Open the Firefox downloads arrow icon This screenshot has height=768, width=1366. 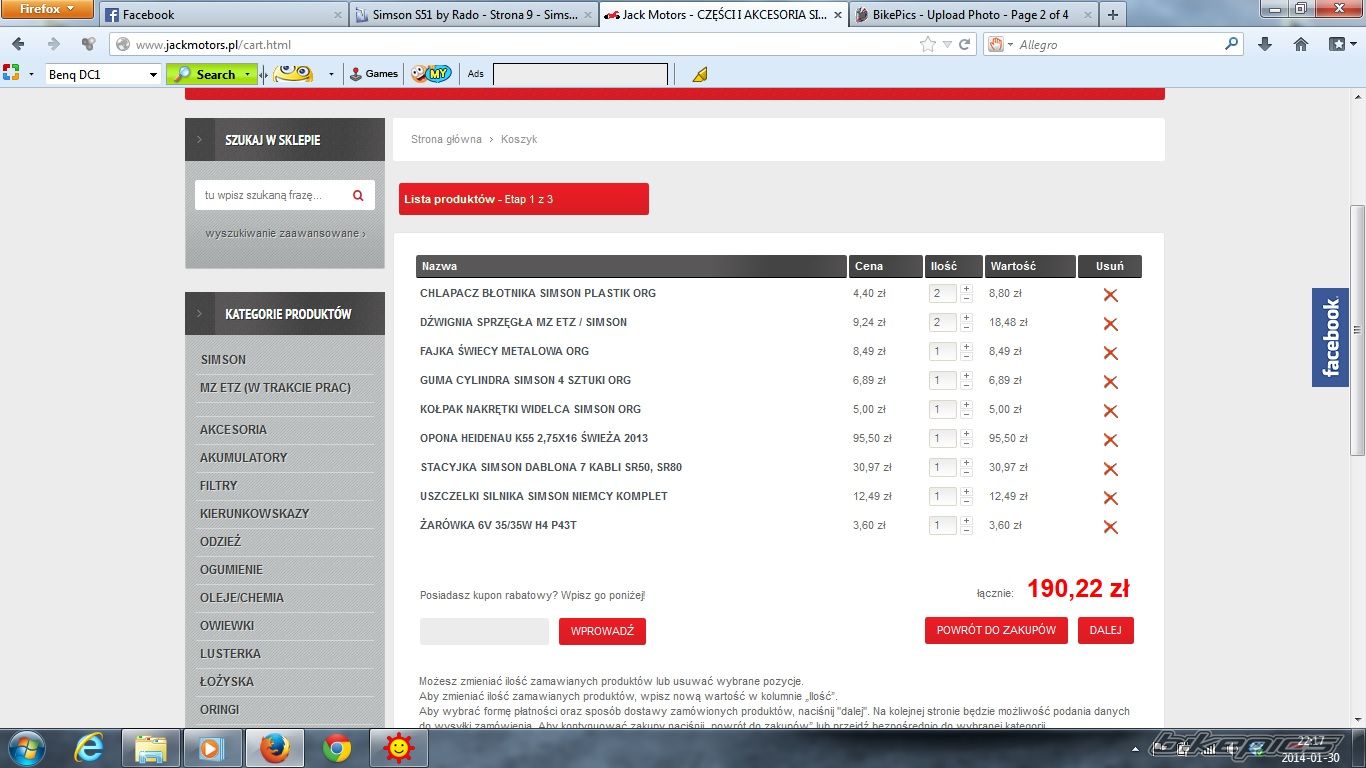(x=1265, y=44)
